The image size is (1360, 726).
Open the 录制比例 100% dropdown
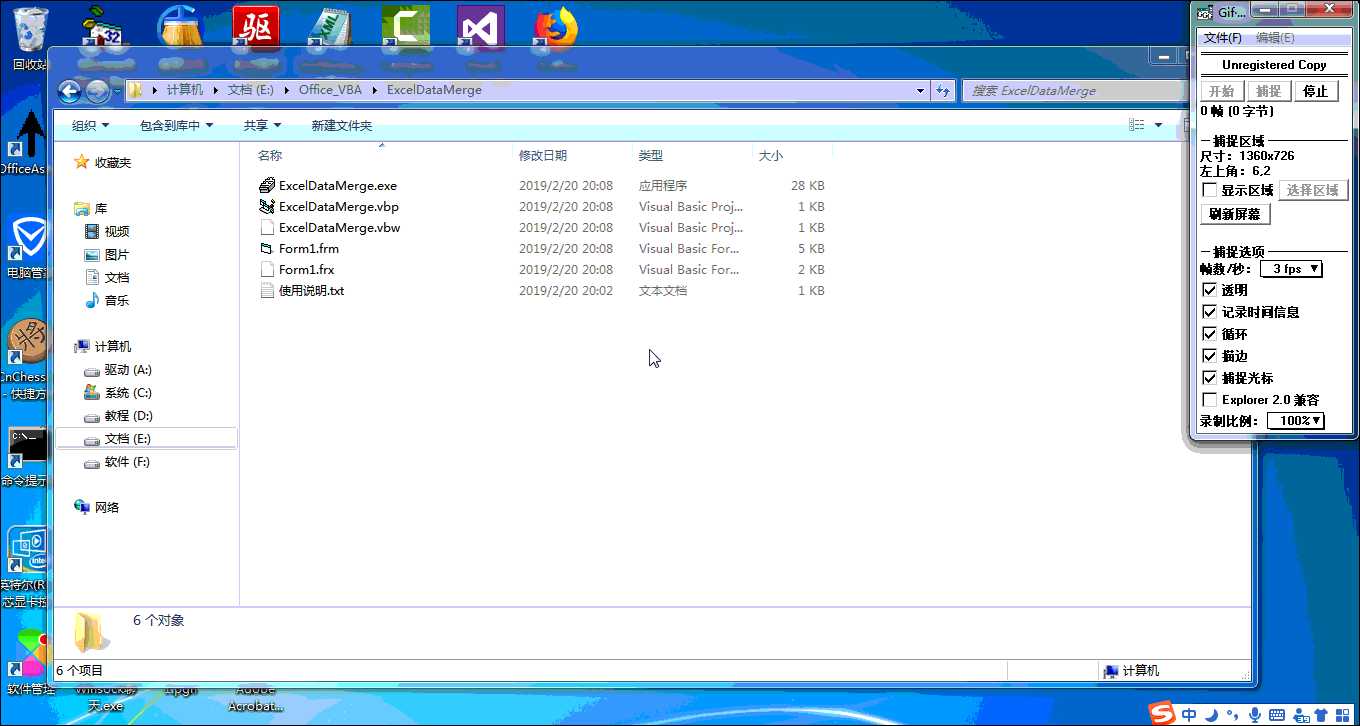click(x=1296, y=421)
